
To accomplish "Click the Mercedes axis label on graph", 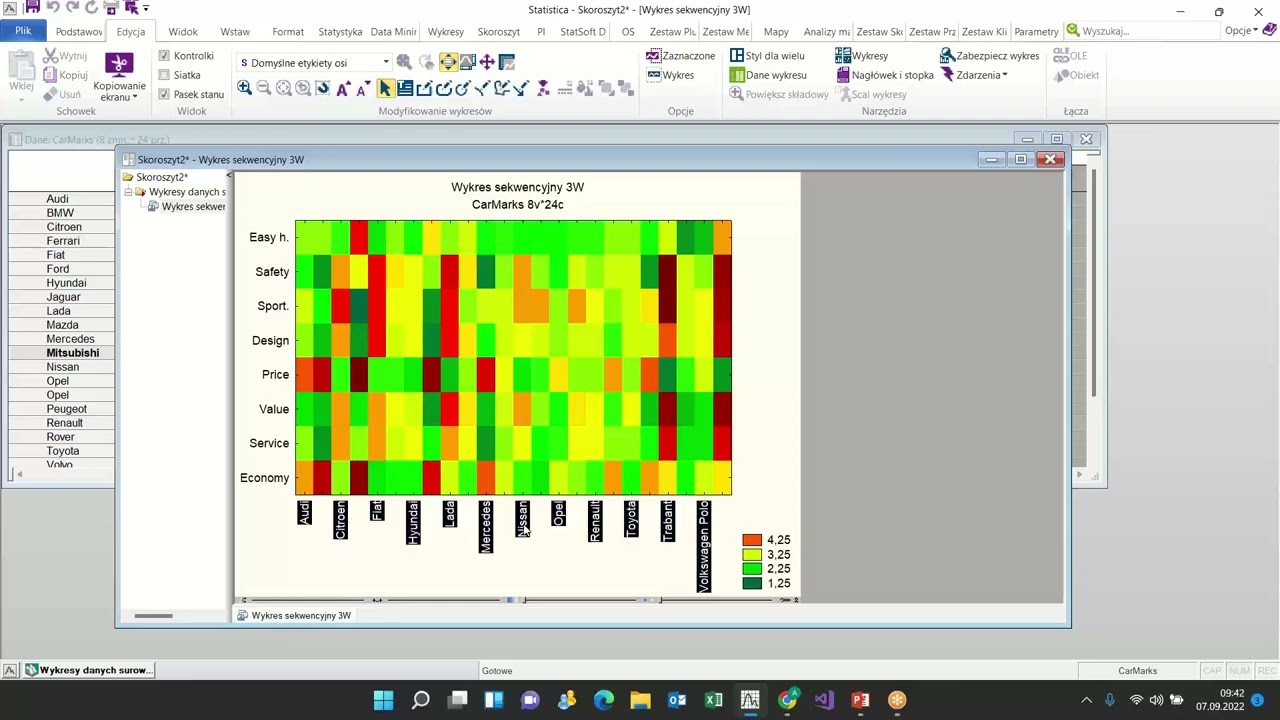I will pos(486,526).
